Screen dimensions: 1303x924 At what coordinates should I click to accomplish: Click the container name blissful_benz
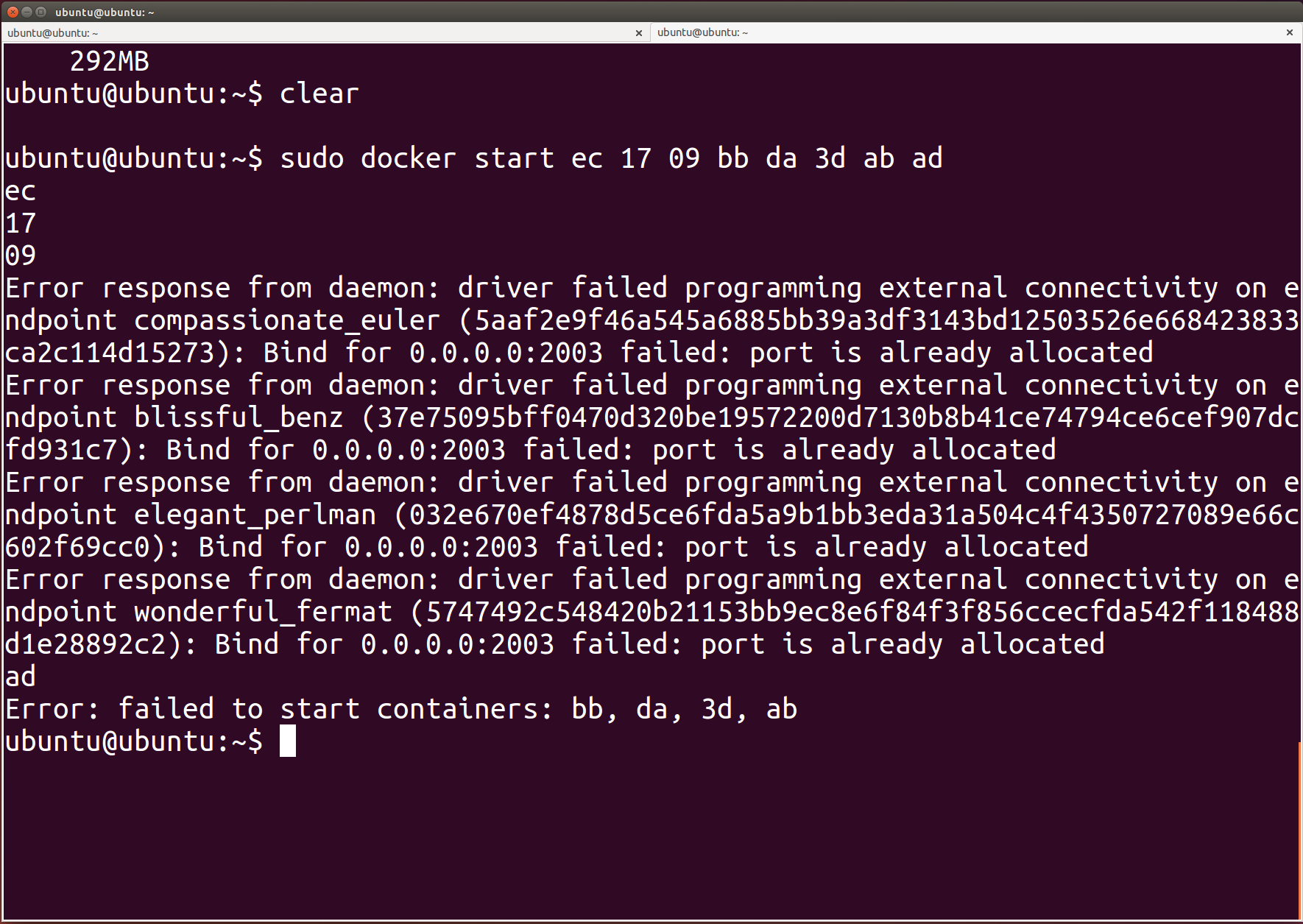pos(238,417)
